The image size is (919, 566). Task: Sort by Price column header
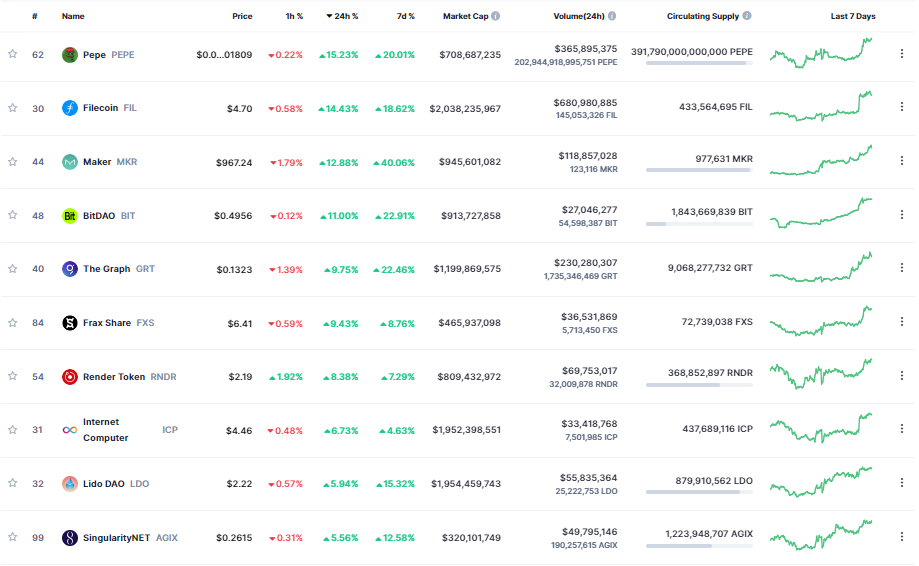242,16
